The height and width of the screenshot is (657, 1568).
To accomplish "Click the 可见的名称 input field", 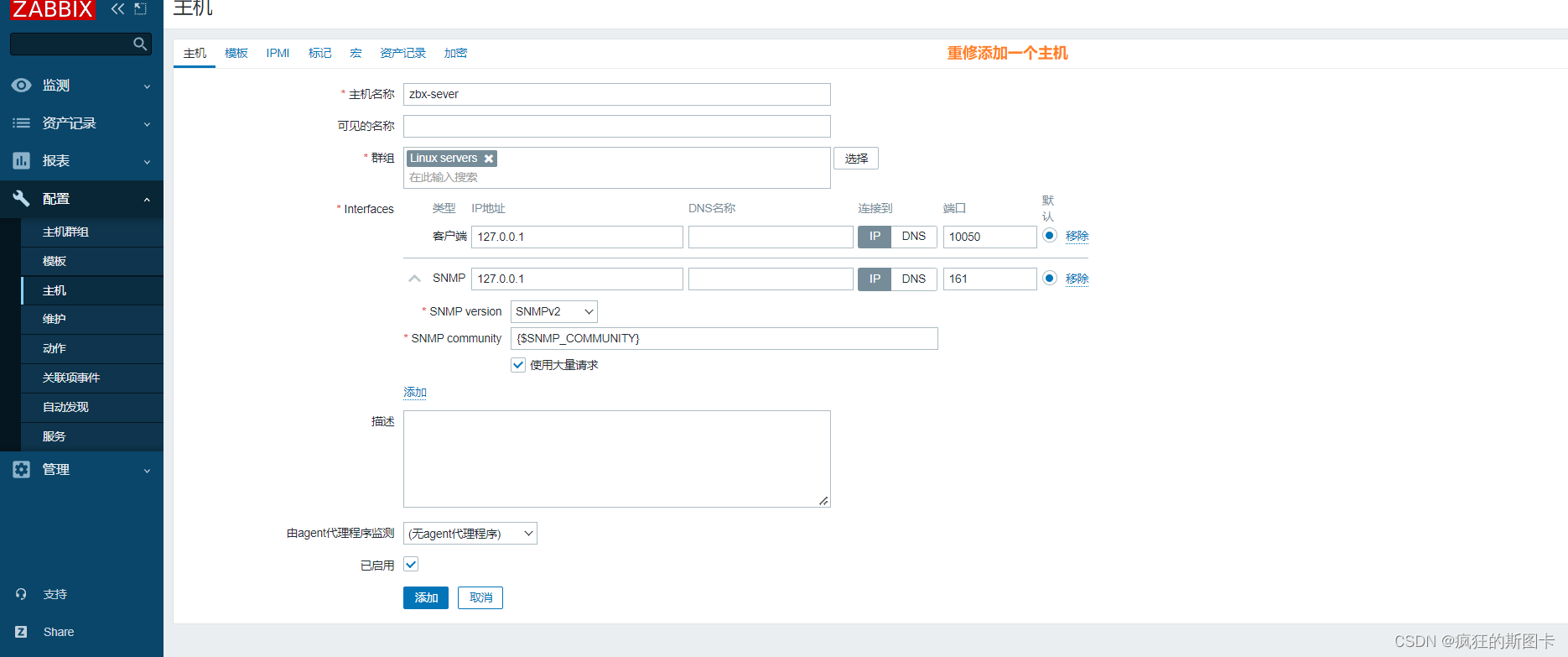I will (617, 126).
